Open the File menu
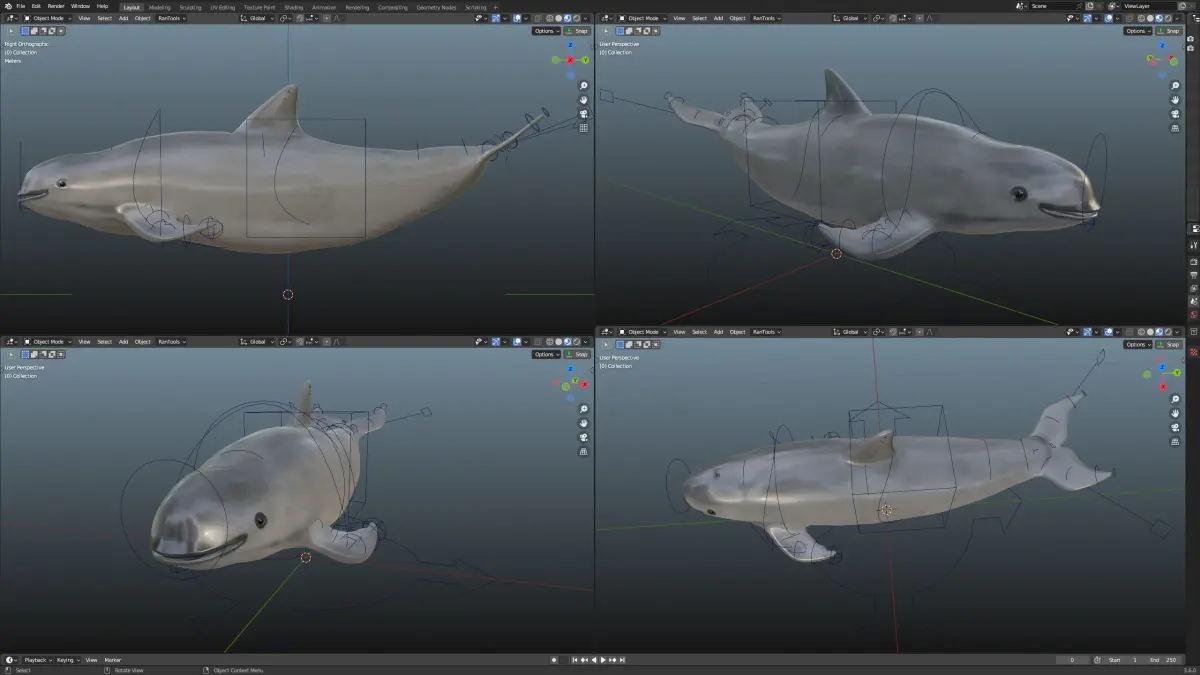 20,6
